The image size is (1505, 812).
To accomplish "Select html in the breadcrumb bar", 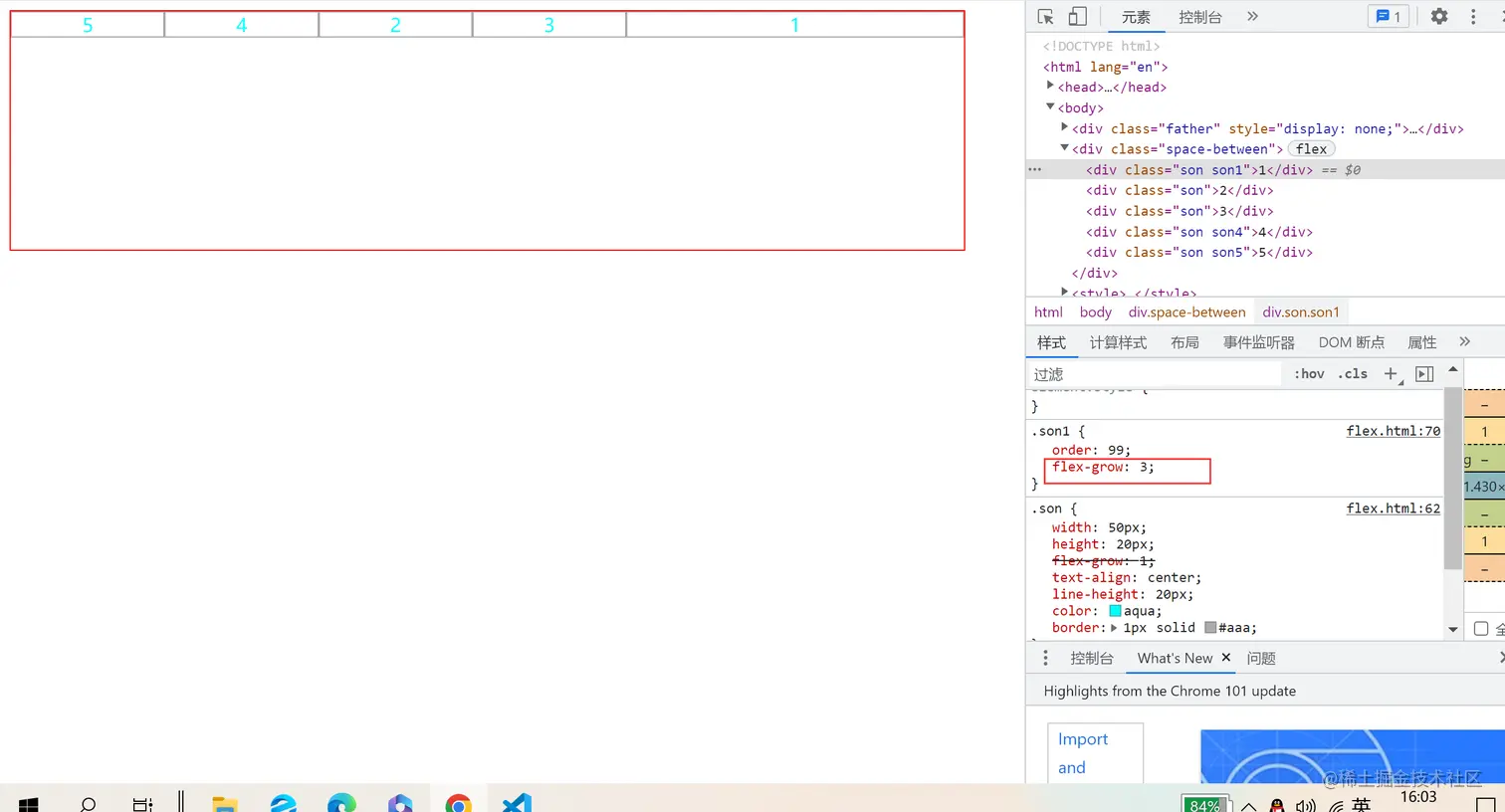I will click(1048, 312).
